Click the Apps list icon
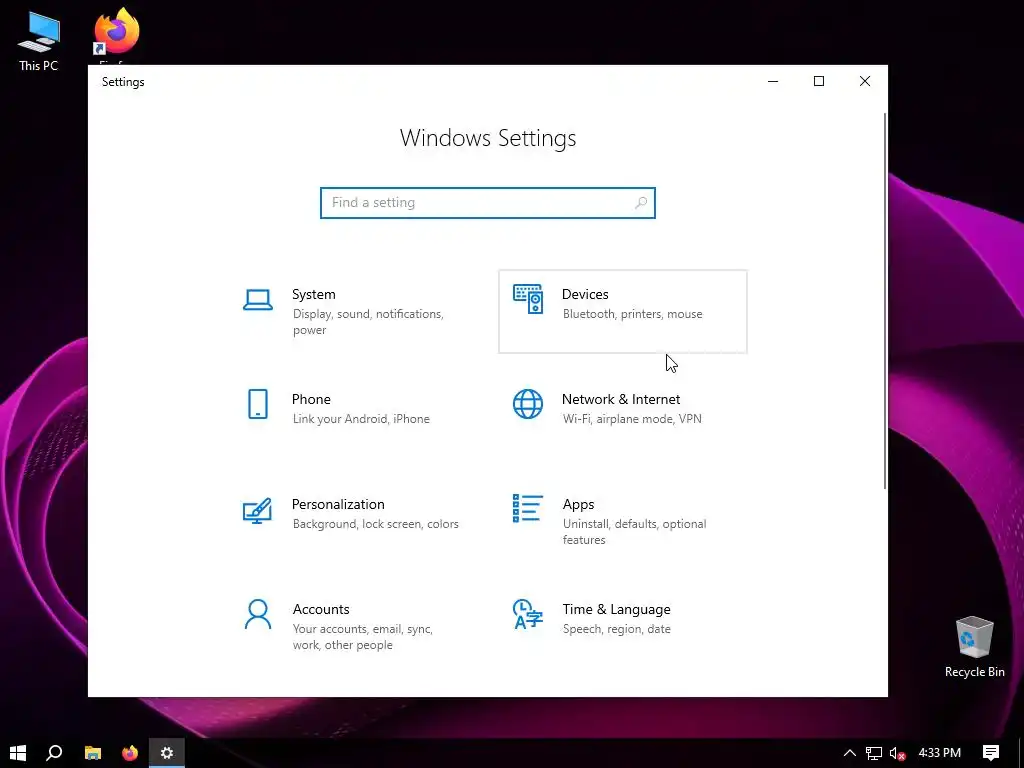The width and height of the screenshot is (1024, 768). (x=528, y=508)
